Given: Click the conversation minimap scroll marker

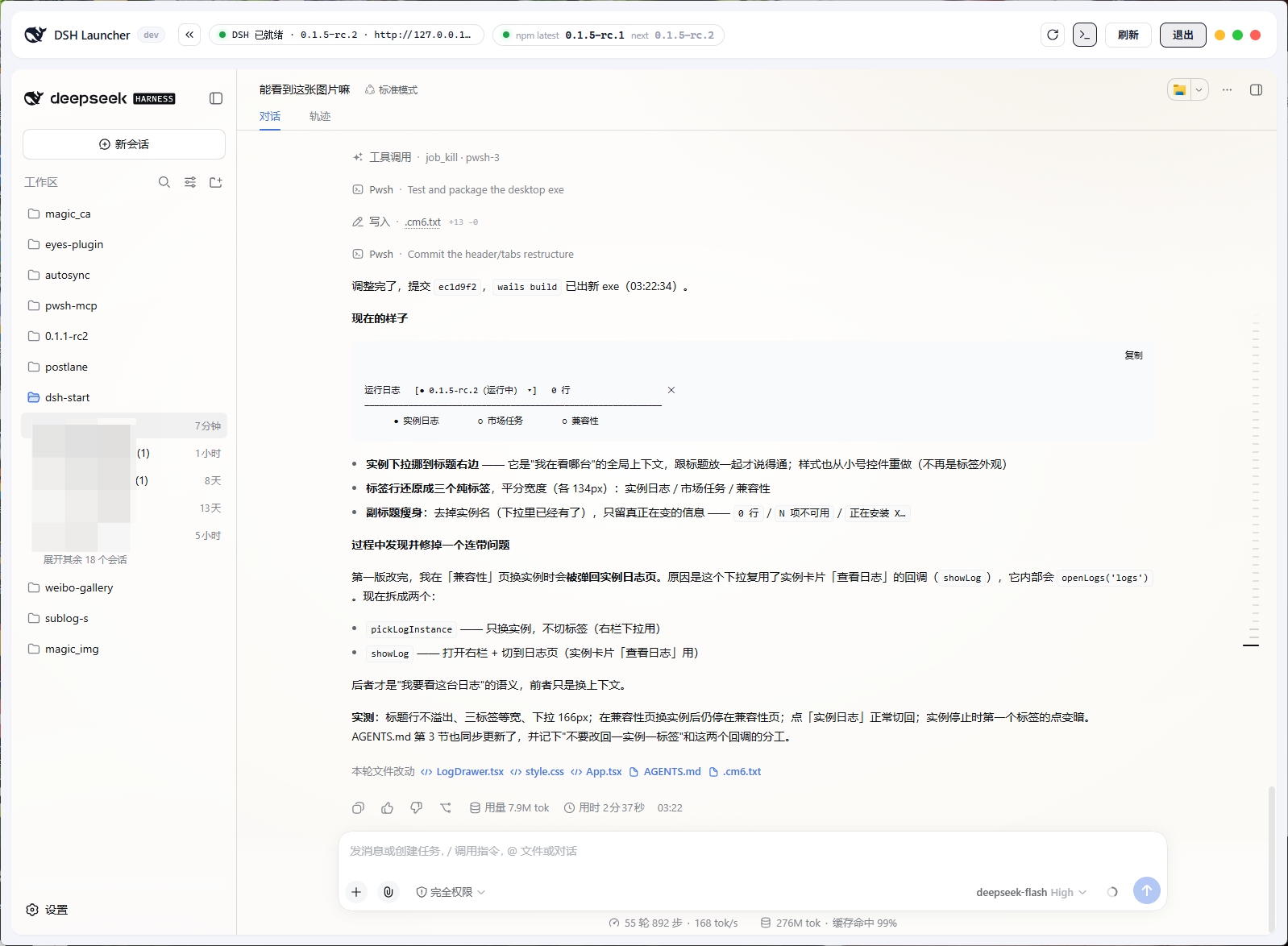Looking at the screenshot, I should pyautogui.click(x=1251, y=645).
